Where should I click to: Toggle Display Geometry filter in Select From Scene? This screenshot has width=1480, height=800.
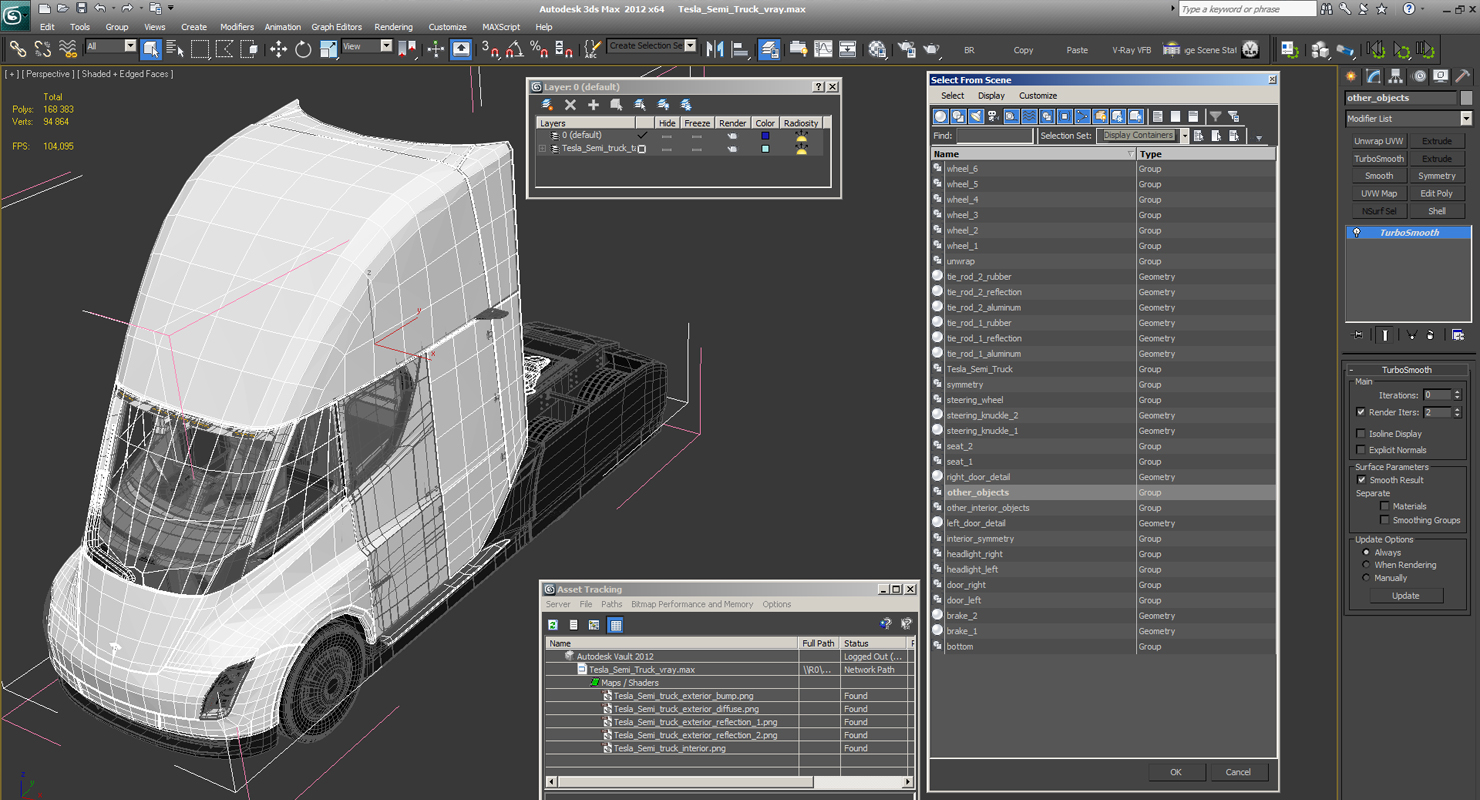940,116
